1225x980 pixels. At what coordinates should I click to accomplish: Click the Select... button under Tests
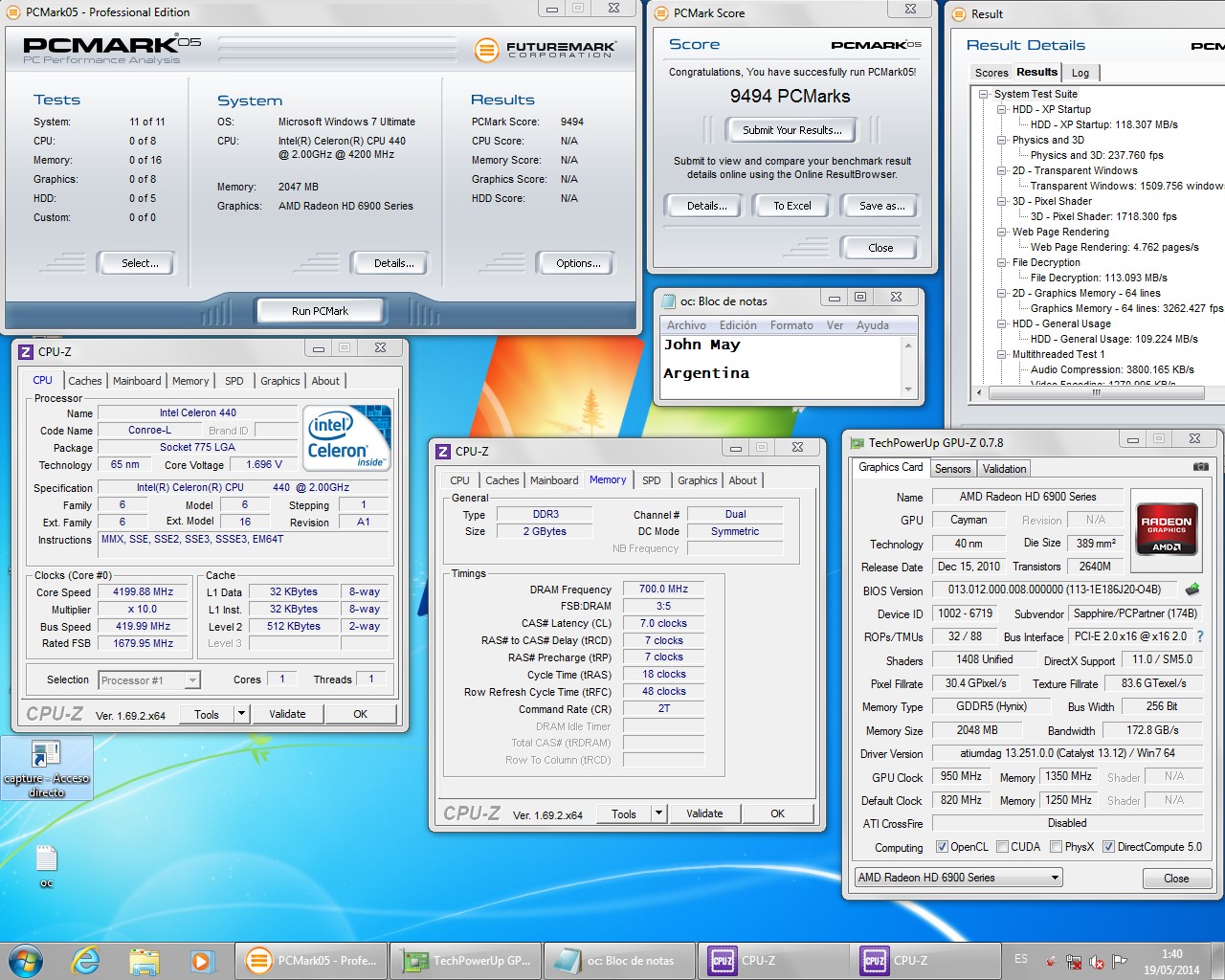pos(140,263)
